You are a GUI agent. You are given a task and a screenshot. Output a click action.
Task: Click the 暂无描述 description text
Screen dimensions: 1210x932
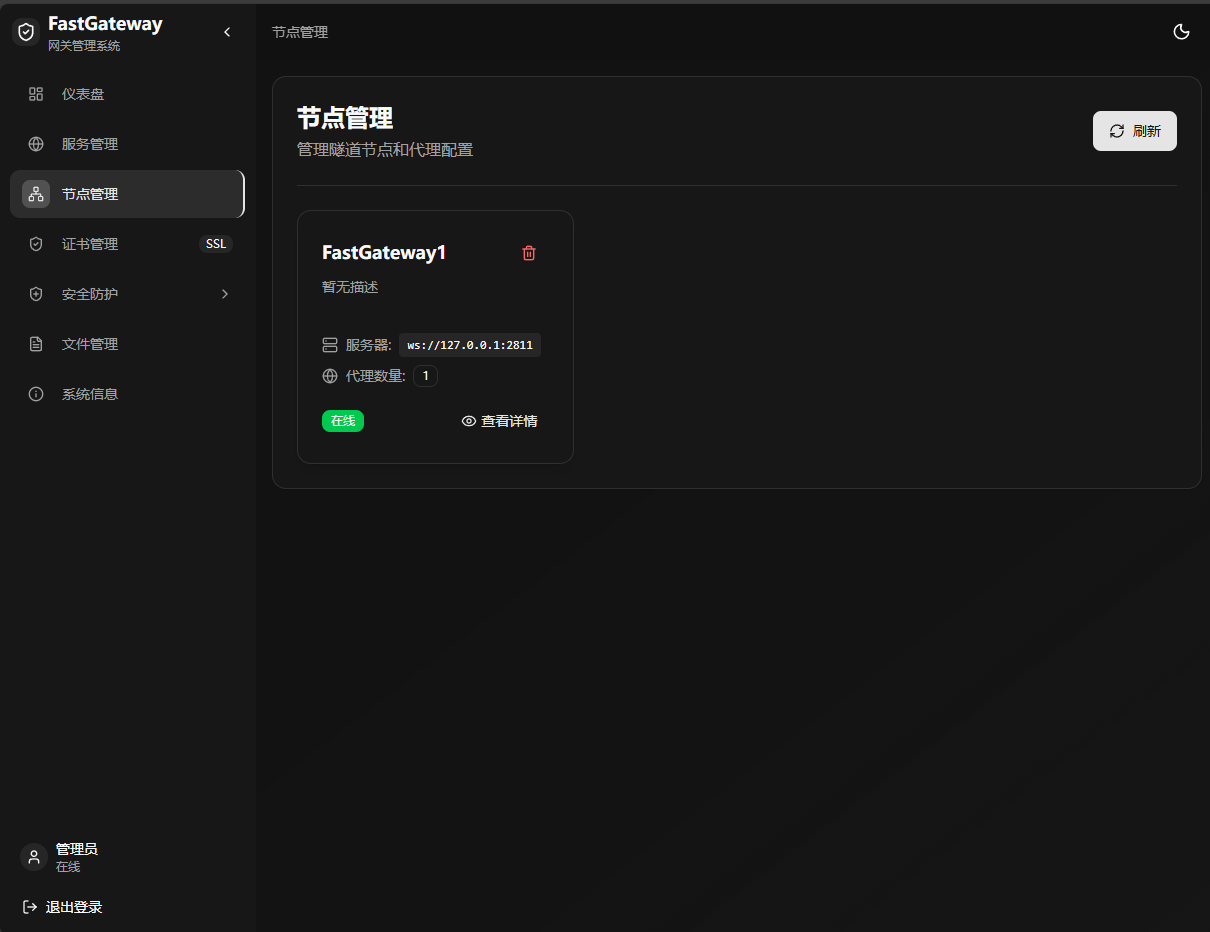[x=350, y=287]
